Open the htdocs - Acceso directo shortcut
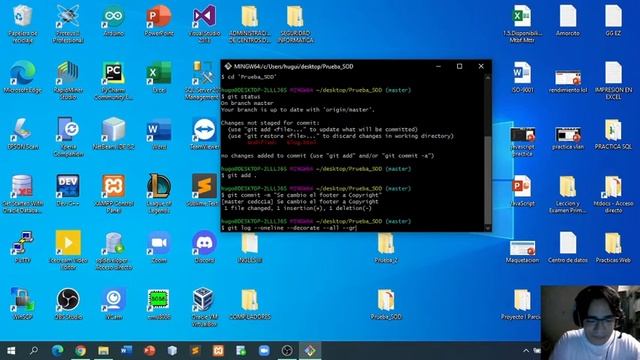The width and height of the screenshot is (640, 360). point(613,194)
